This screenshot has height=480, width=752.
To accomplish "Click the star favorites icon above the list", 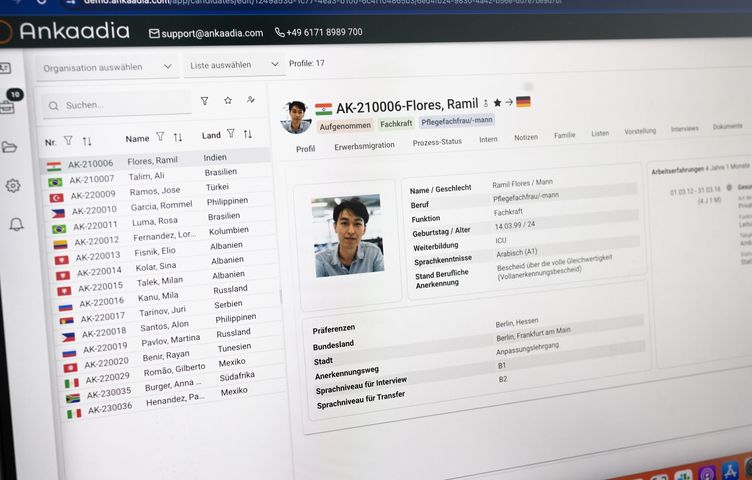I will [x=228, y=101].
